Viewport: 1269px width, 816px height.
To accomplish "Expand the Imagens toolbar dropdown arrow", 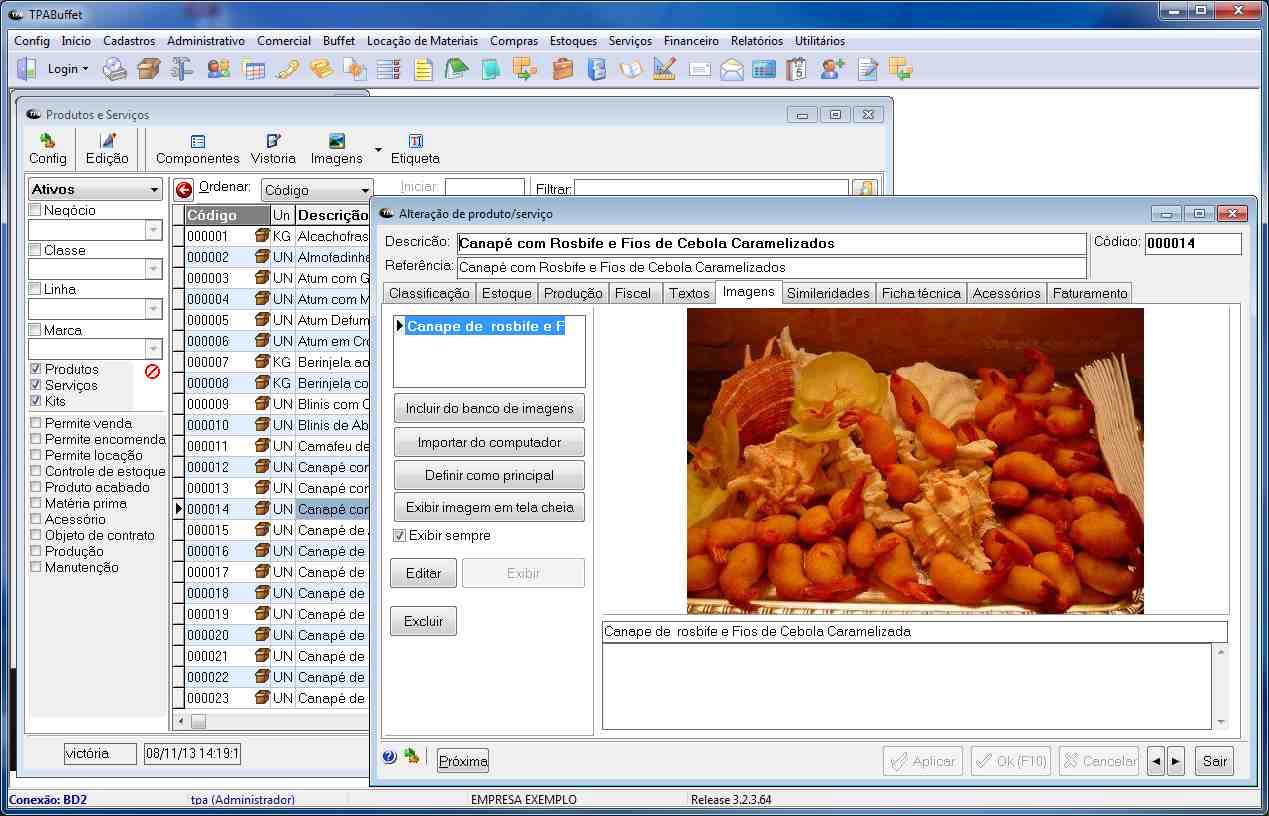I will [x=378, y=150].
